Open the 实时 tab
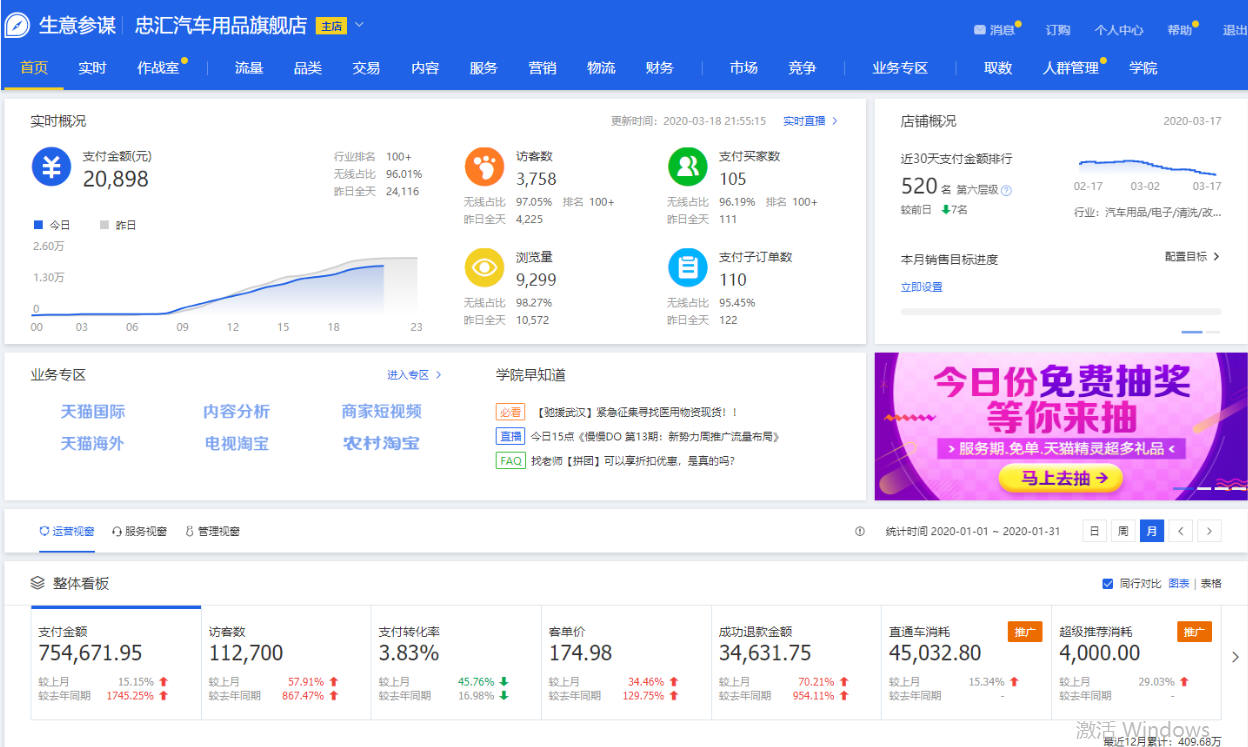The width and height of the screenshot is (1248, 747). click(x=92, y=68)
